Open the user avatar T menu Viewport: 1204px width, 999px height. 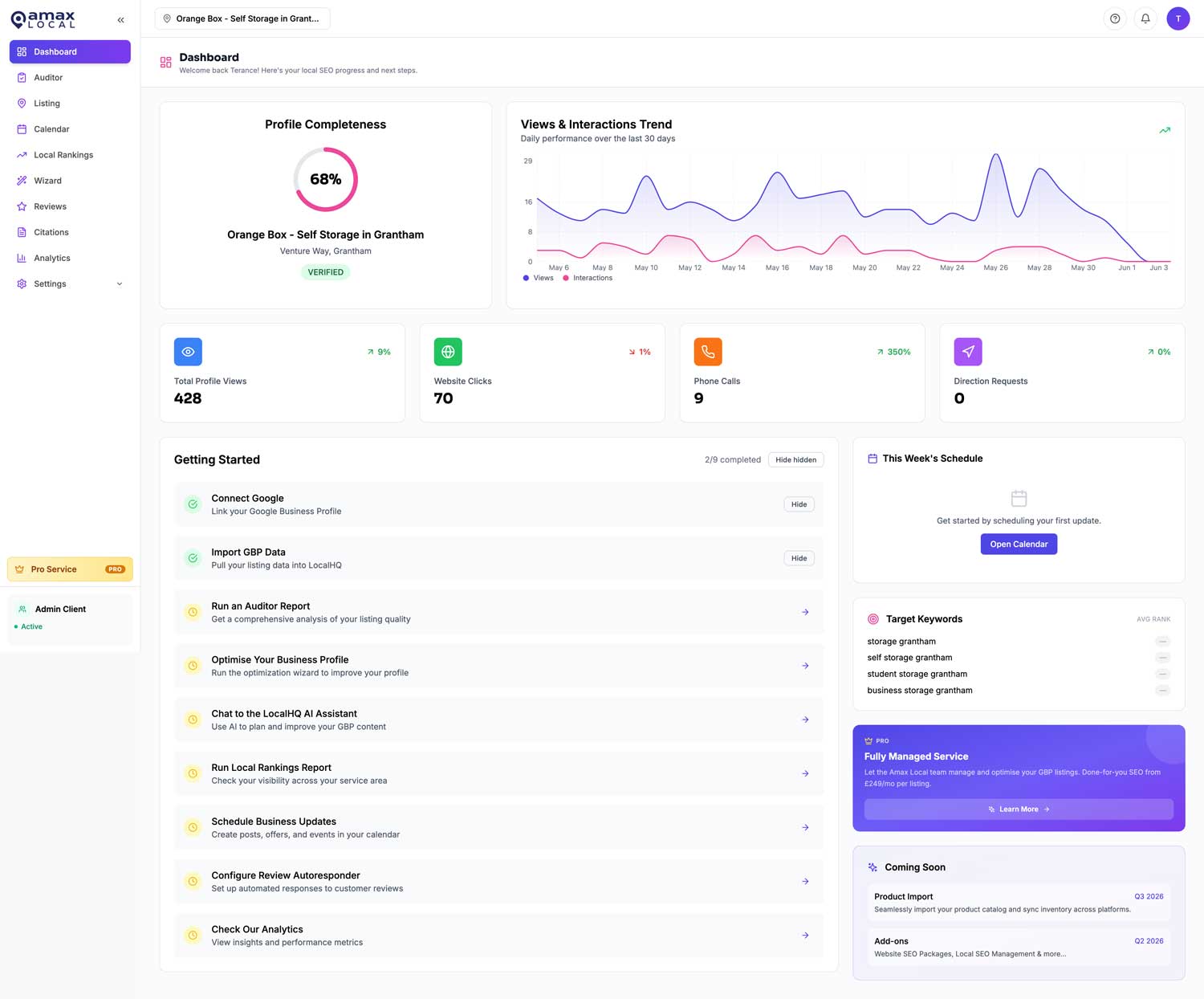pyautogui.click(x=1178, y=18)
